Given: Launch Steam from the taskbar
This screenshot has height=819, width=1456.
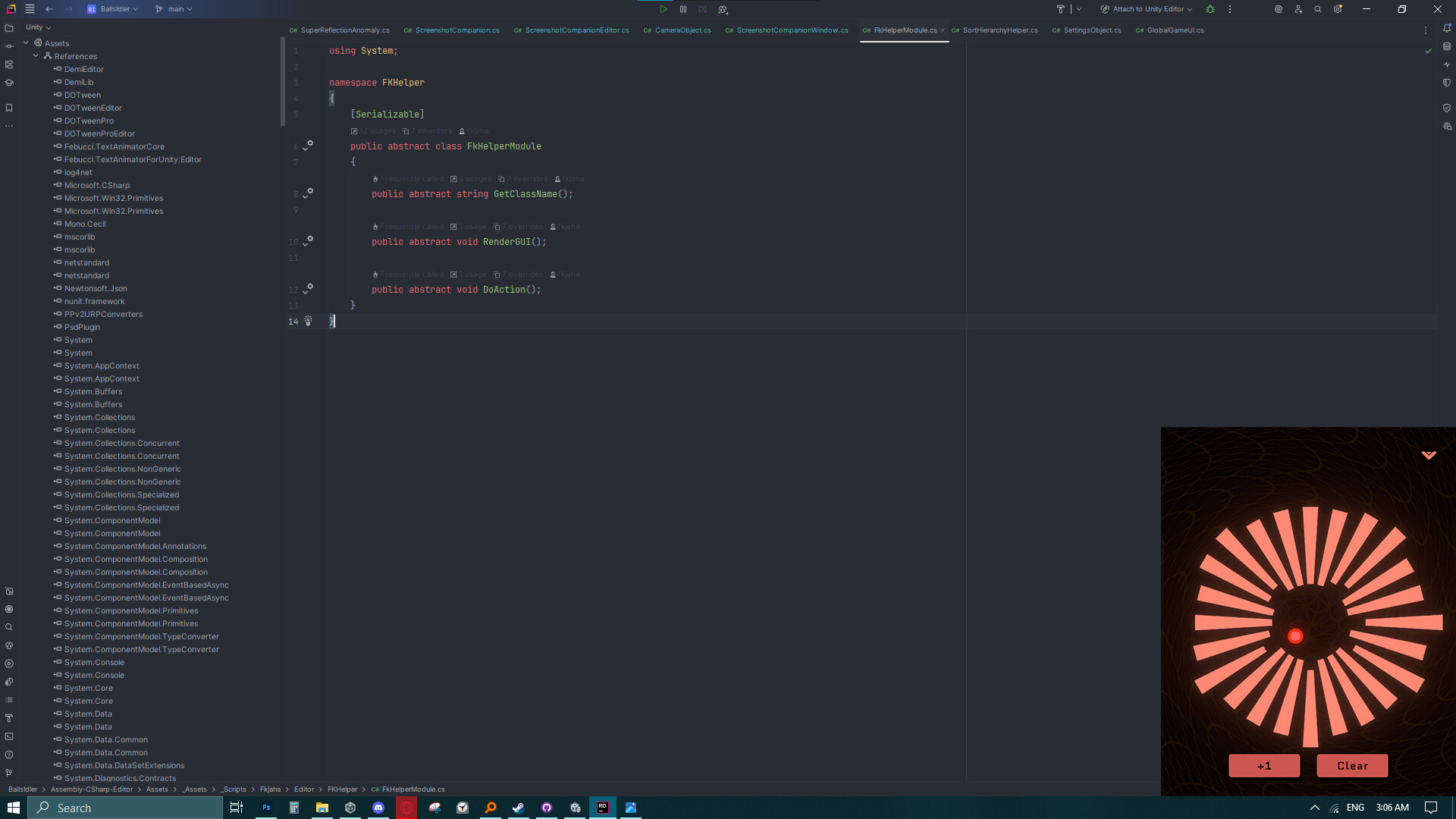Looking at the screenshot, I should coord(519,808).
